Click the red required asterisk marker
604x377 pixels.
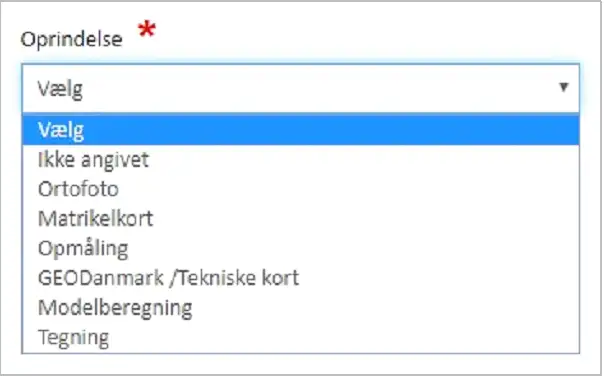point(147,29)
